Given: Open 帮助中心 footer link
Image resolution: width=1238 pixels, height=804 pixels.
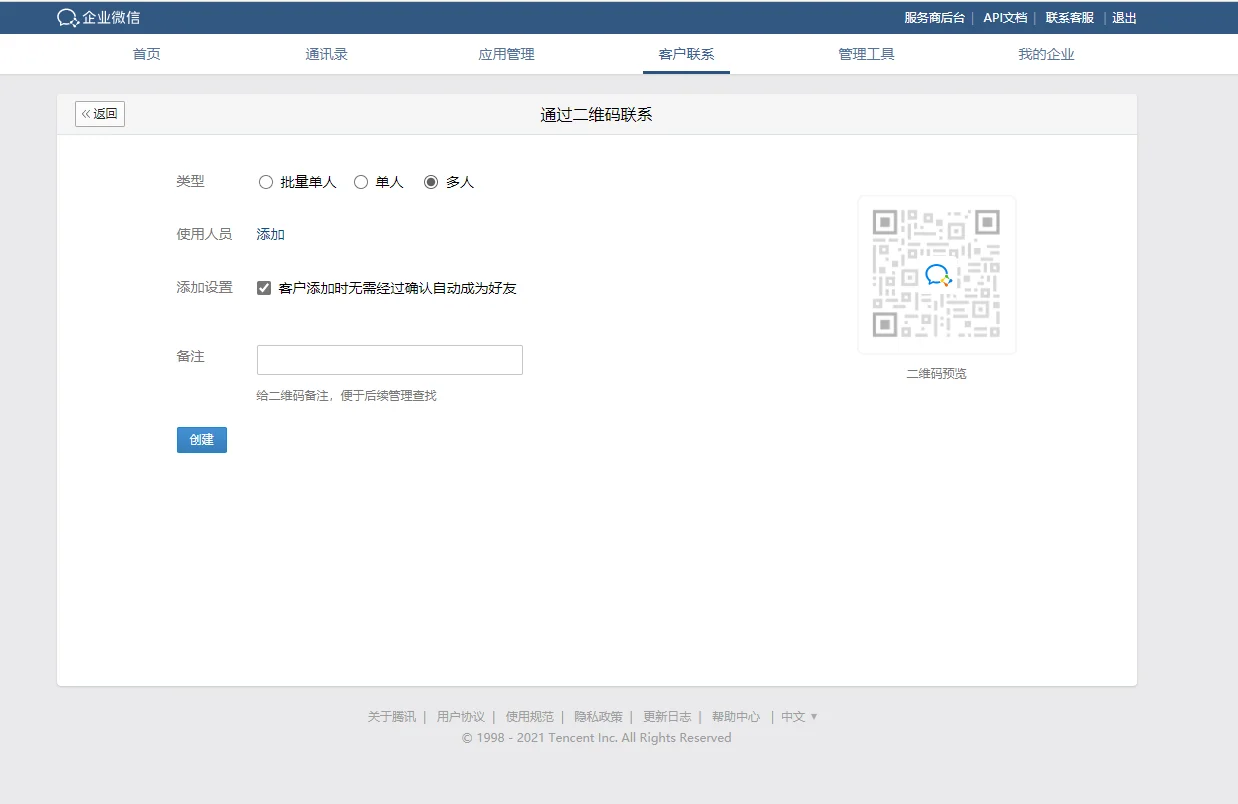Looking at the screenshot, I should 736,717.
